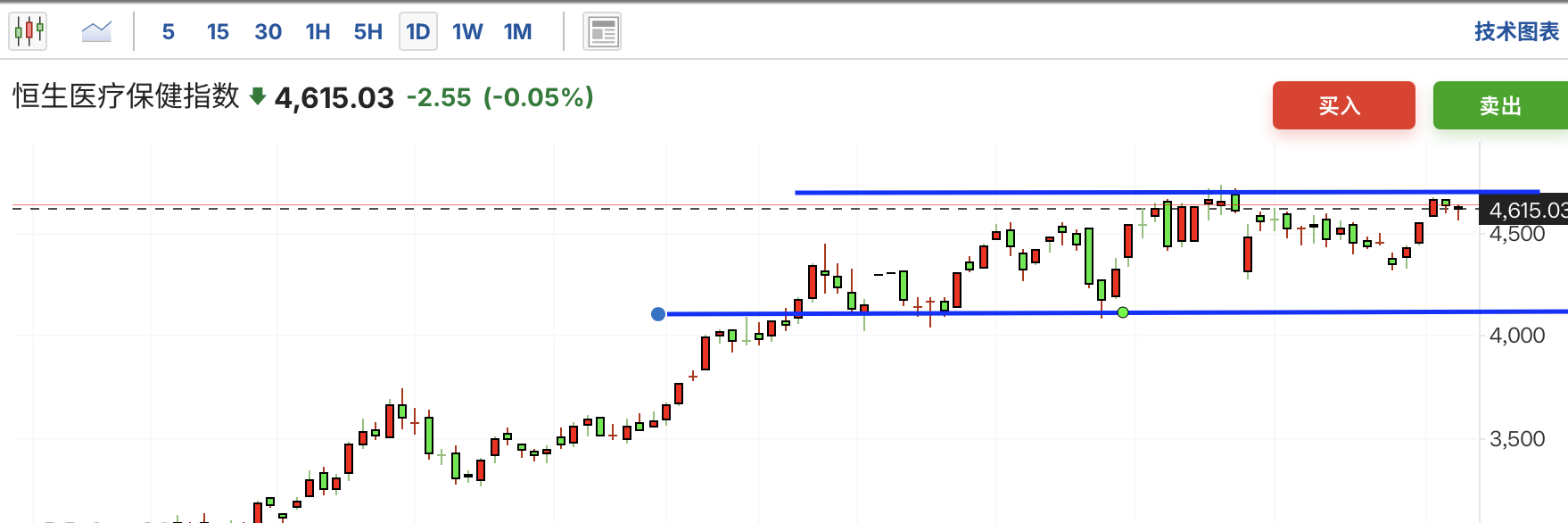Choose the 5 minute interval

(169, 32)
